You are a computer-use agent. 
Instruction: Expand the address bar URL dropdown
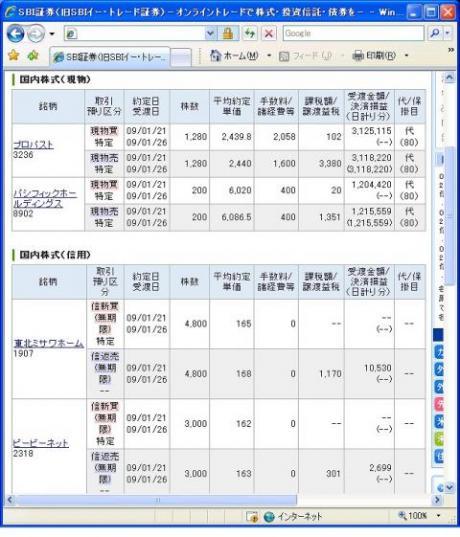click(211, 34)
